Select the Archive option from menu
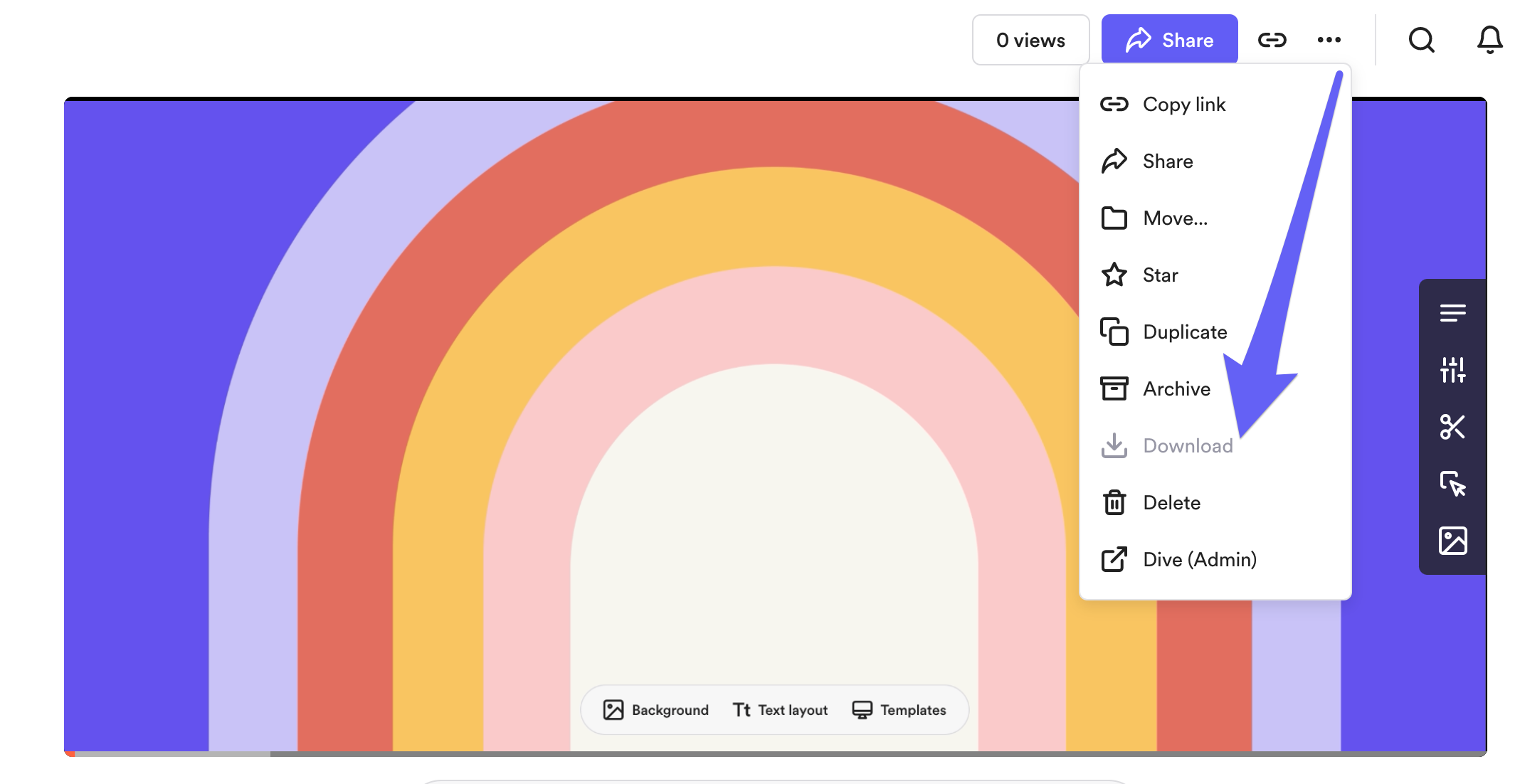The image size is (1520, 784). click(x=1178, y=388)
